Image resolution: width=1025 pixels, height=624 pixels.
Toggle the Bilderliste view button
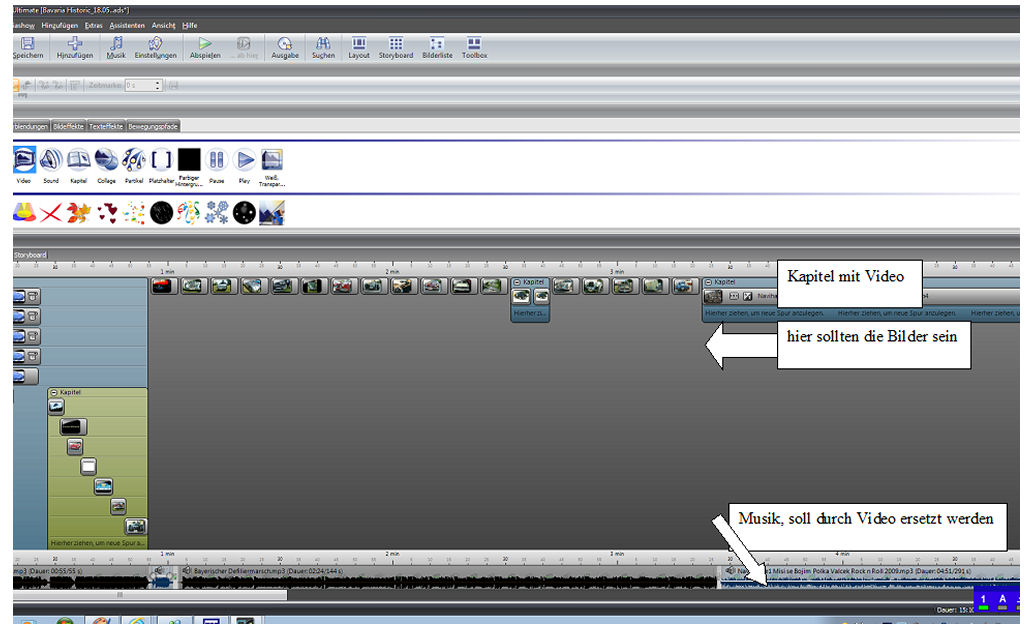(436, 47)
